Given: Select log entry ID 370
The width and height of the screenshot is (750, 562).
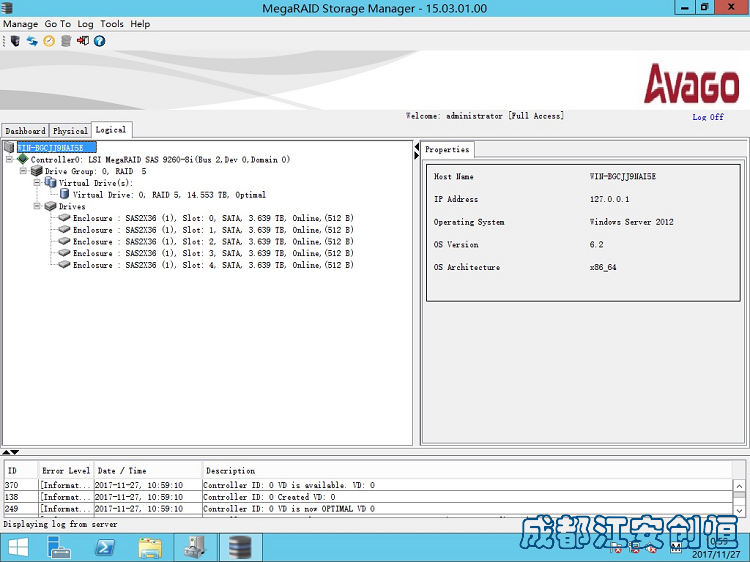Looking at the screenshot, I should [368, 485].
